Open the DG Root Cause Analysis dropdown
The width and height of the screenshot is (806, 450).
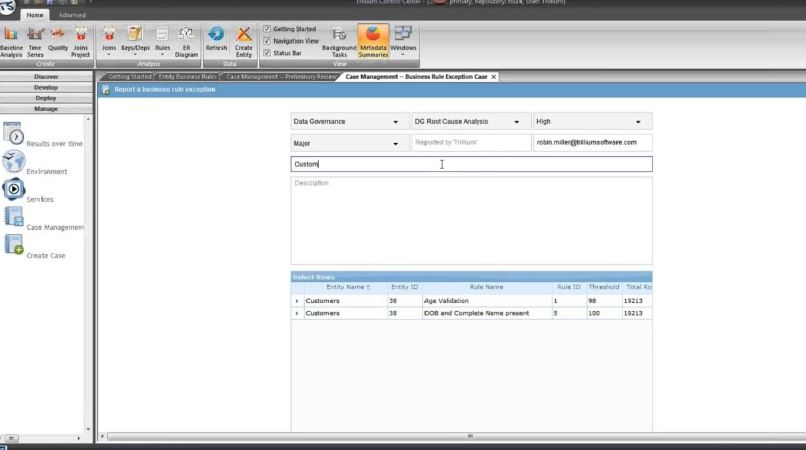pyautogui.click(x=471, y=121)
